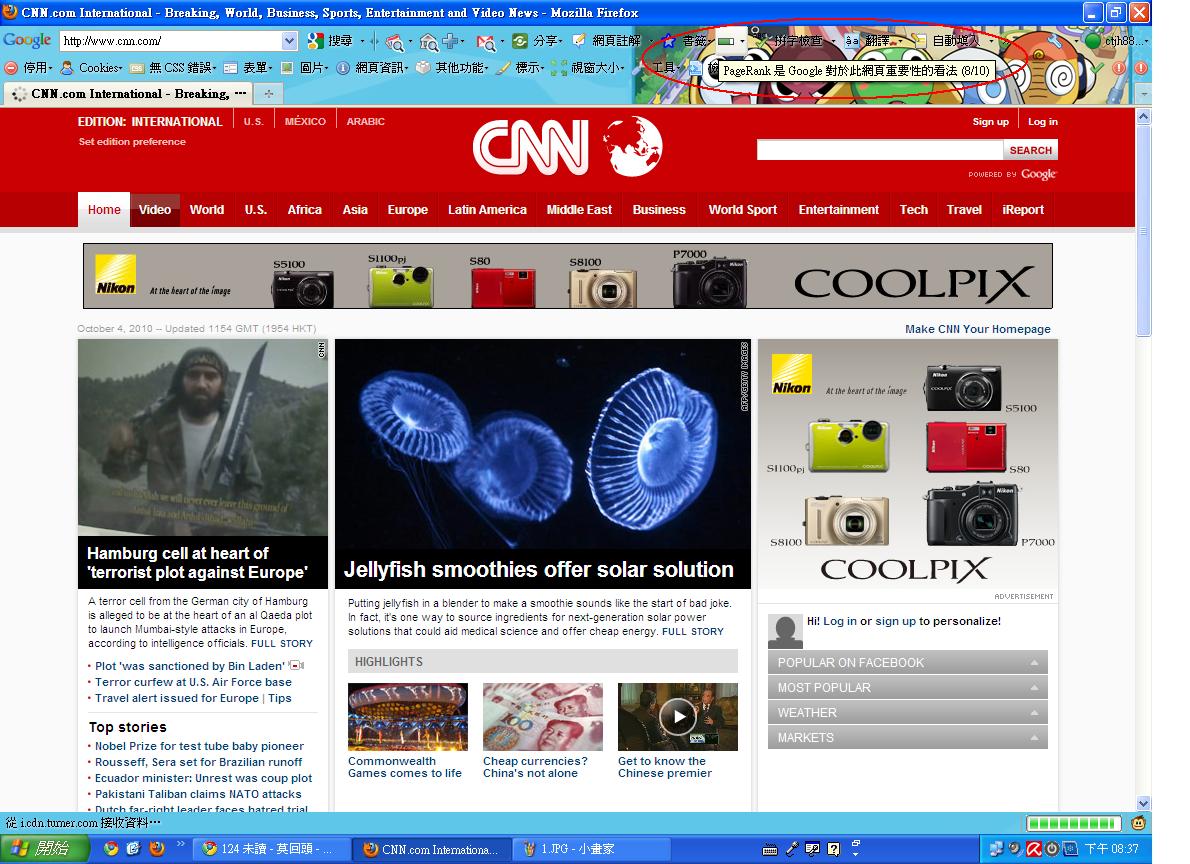Image resolution: width=1190 pixels, height=864 pixels.
Task: Click the Disable (停用) red icon
Action: (x=11, y=68)
